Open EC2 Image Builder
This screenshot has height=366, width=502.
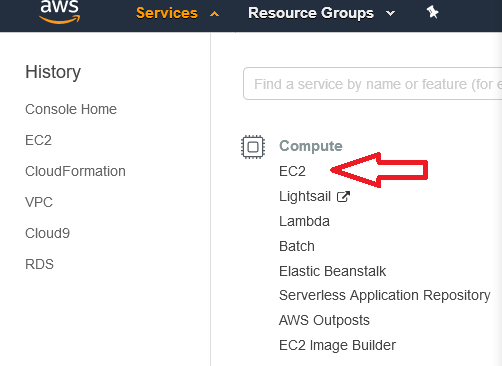[337, 345]
